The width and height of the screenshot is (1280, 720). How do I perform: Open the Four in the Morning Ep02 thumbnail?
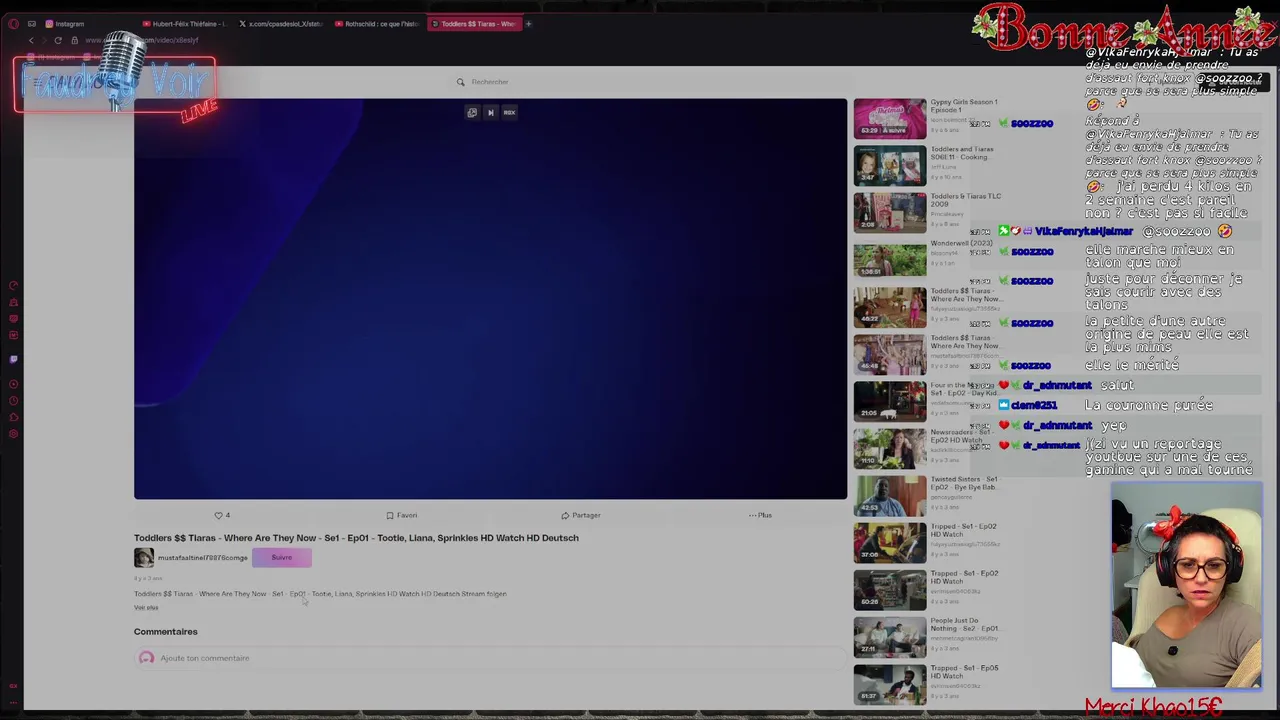(890, 401)
